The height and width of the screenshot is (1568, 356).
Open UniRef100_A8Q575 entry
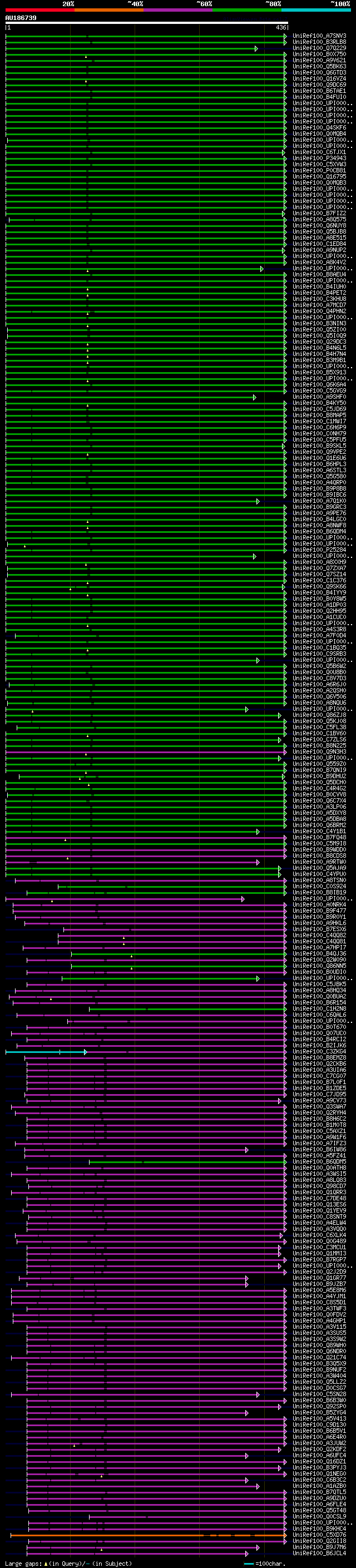pyautogui.click(x=319, y=219)
